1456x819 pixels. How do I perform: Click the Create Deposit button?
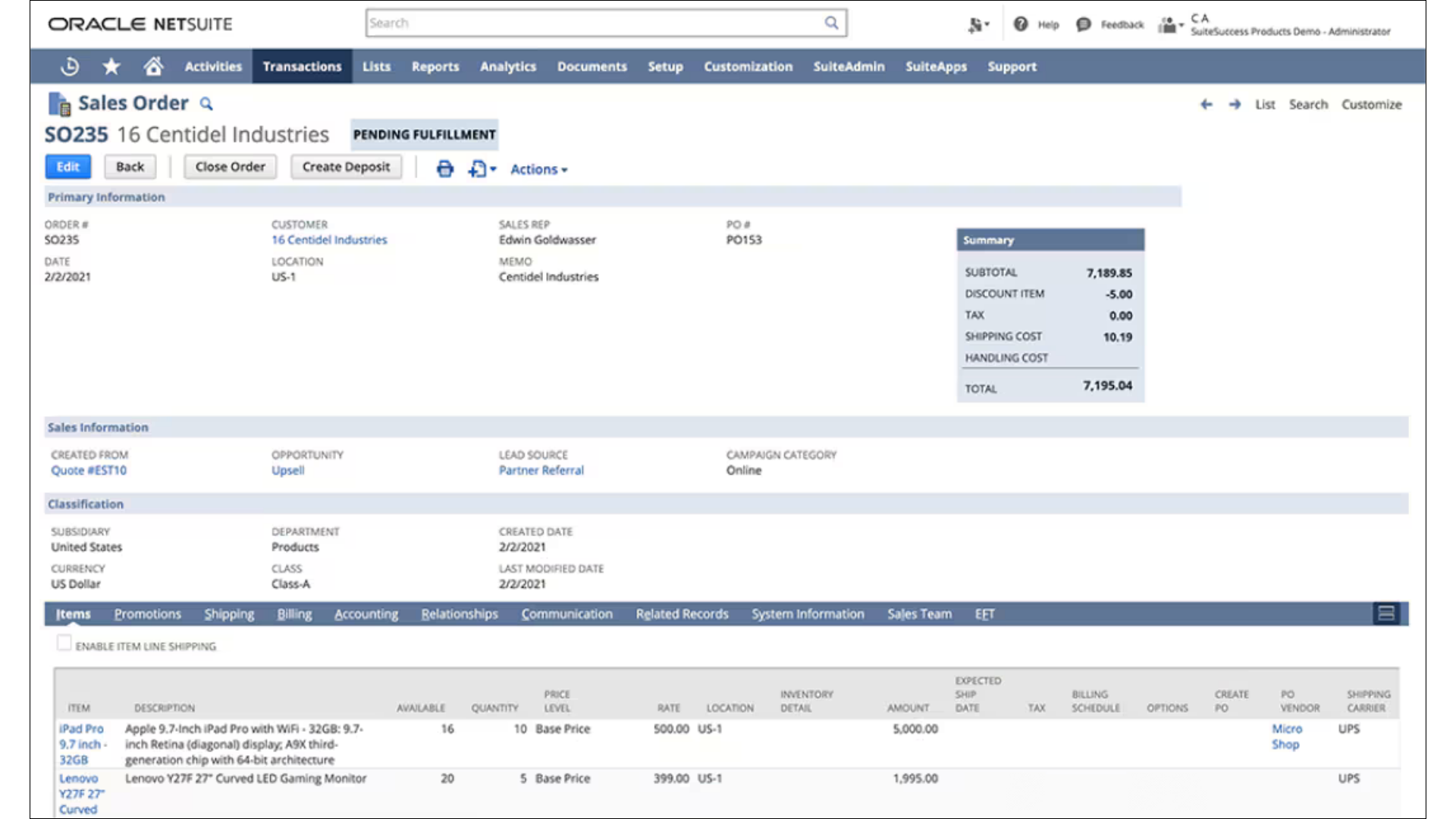tap(346, 166)
